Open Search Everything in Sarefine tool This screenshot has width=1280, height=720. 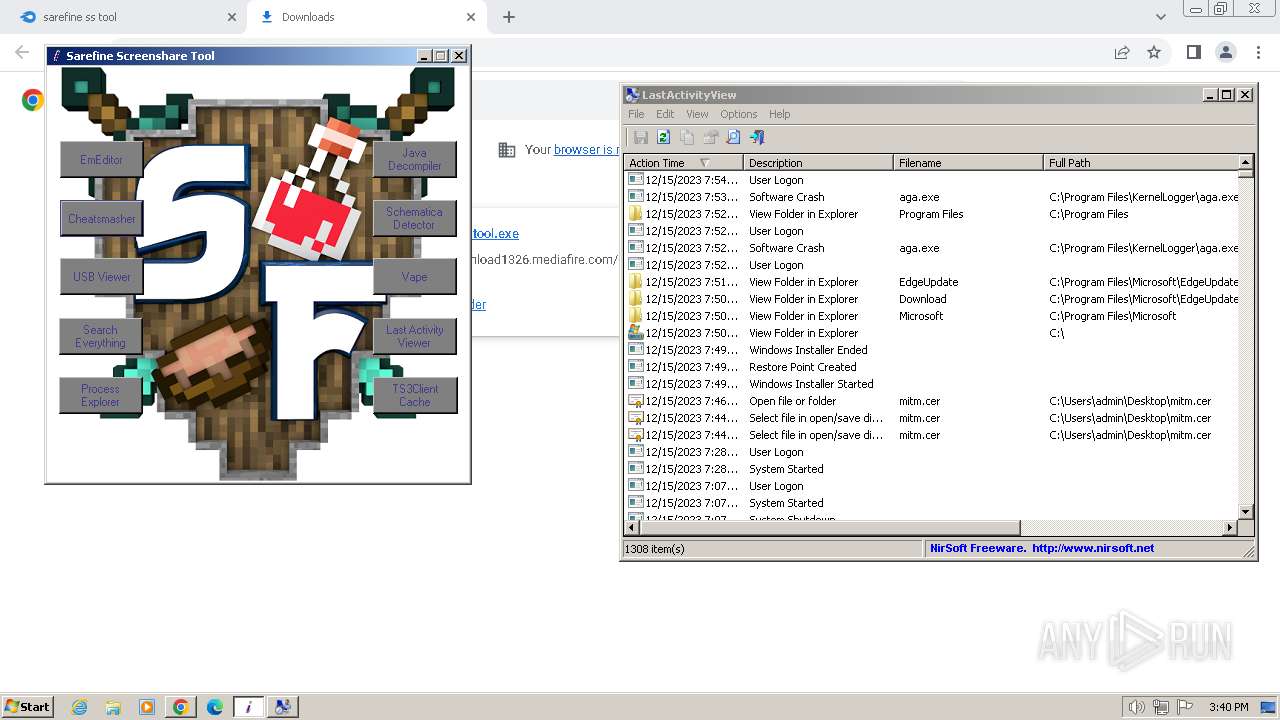click(100, 337)
